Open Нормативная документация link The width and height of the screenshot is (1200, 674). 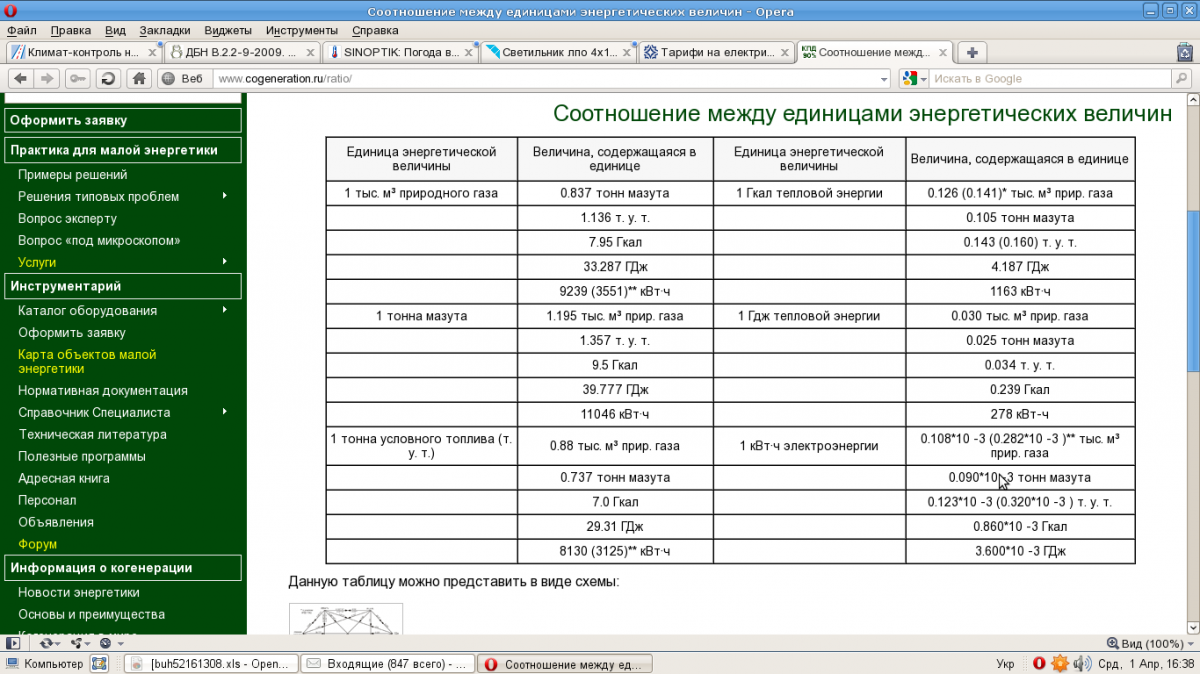103,390
